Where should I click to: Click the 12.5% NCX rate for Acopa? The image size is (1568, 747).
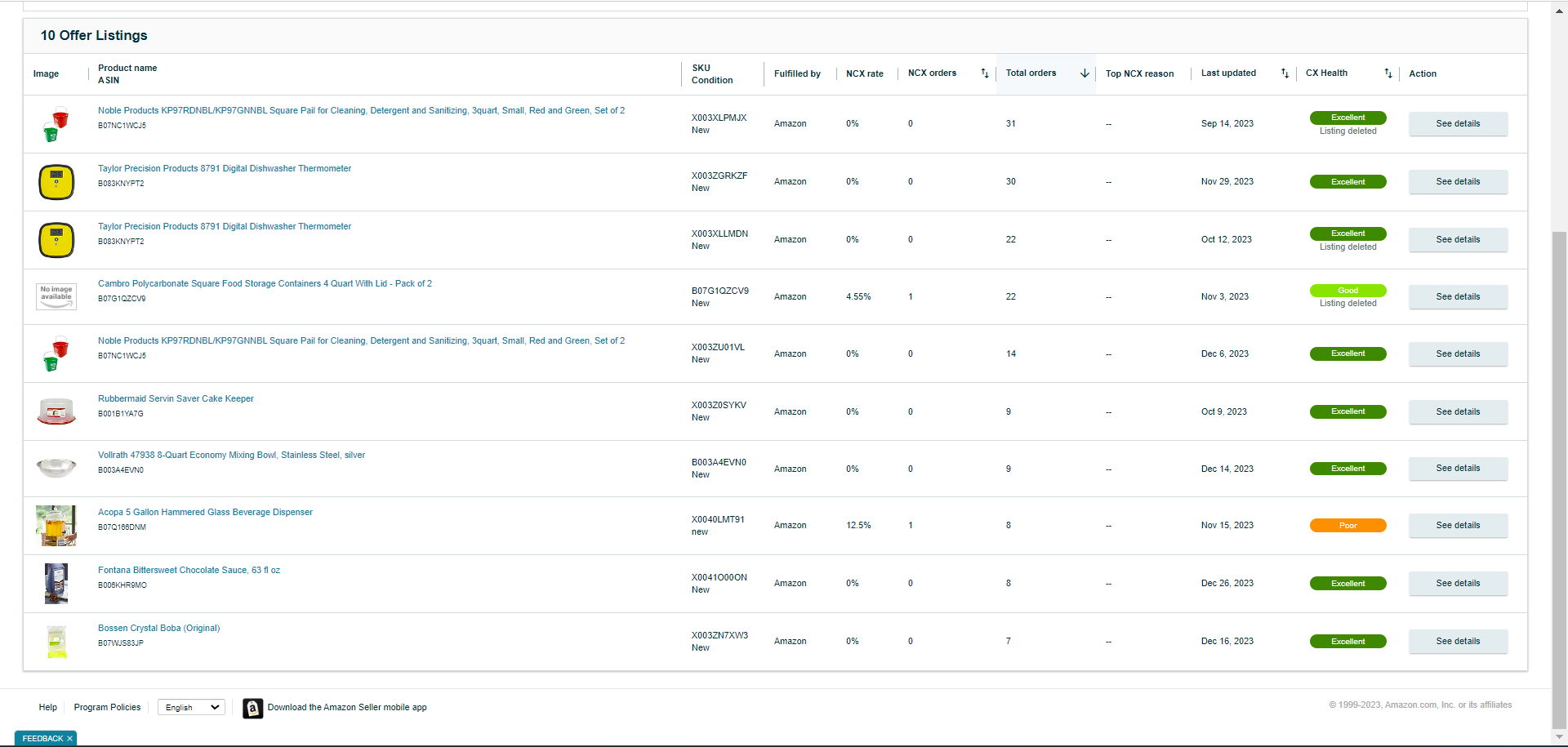[x=858, y=526]
